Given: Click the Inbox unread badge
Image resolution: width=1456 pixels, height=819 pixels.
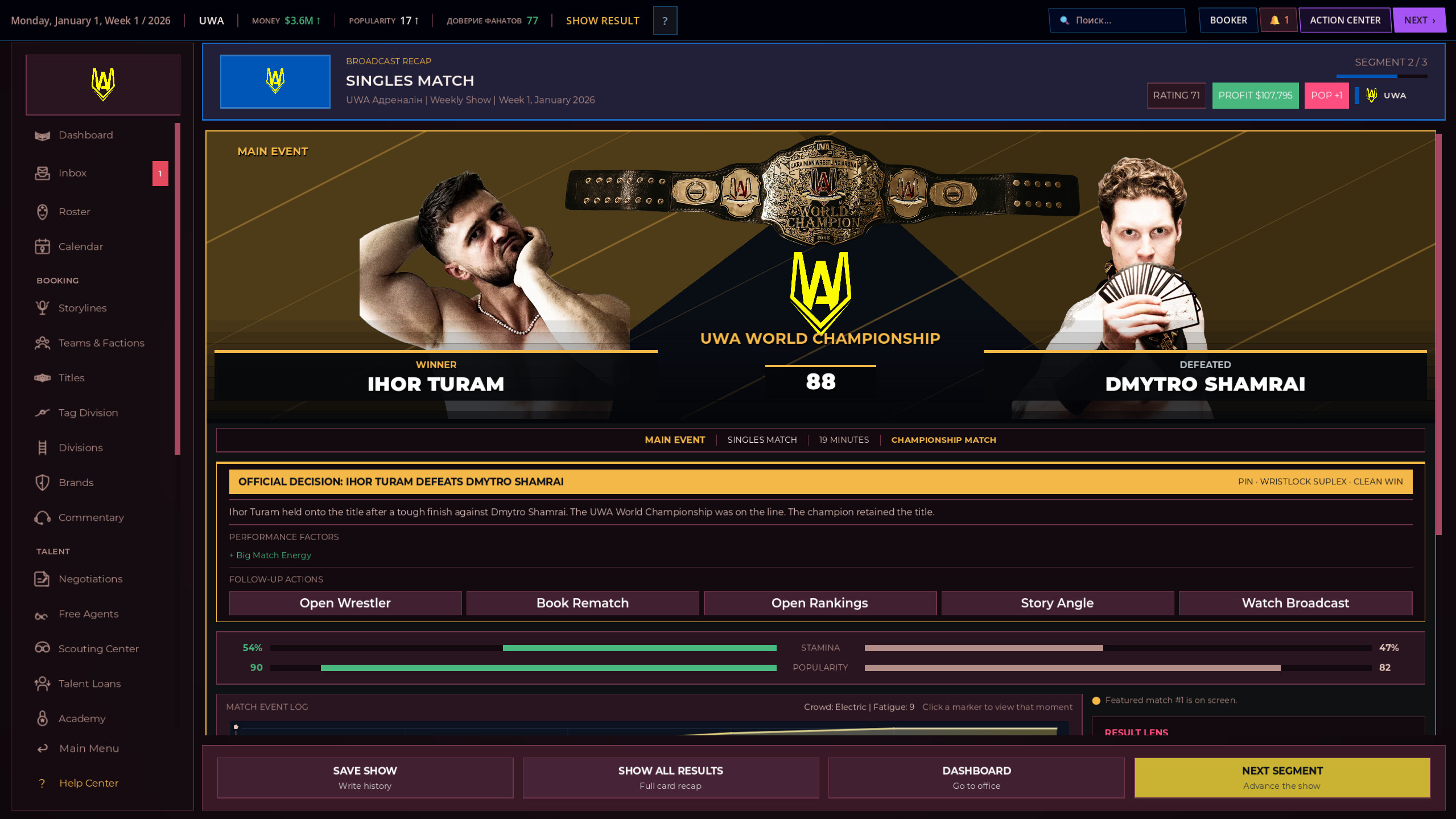Looking at the screenshot, I should pos(160,174).
